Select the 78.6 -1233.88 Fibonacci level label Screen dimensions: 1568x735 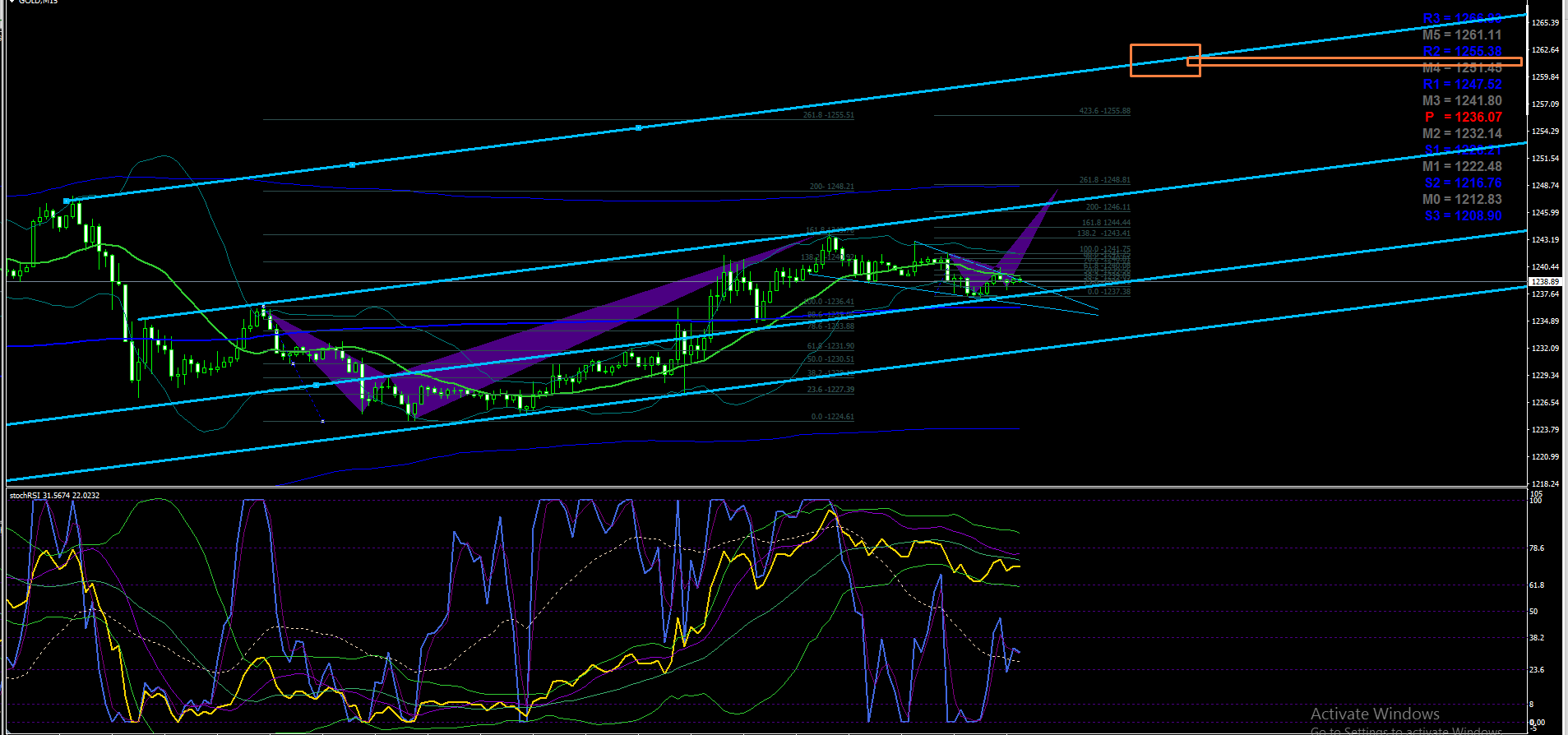(x=830, y=326)
